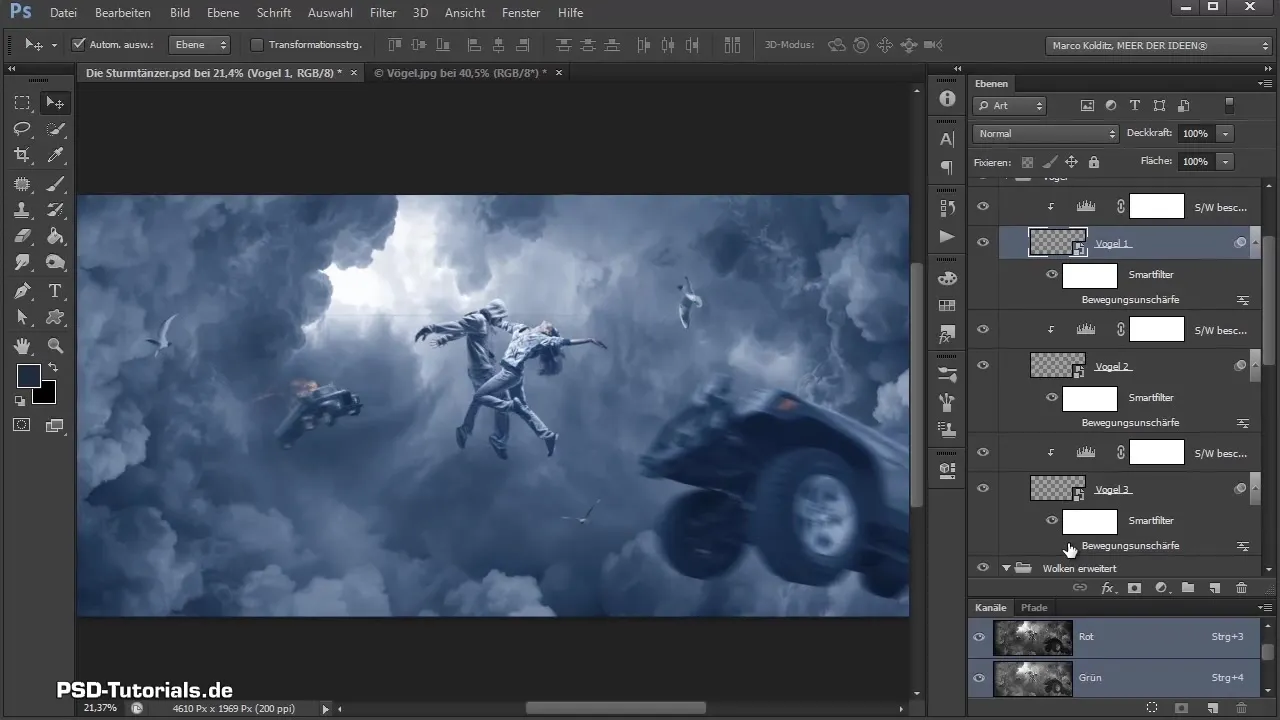Click the zoom percentage field 21,37%
This screenshot has height=720, width=1280.
[x=99, y=708]
